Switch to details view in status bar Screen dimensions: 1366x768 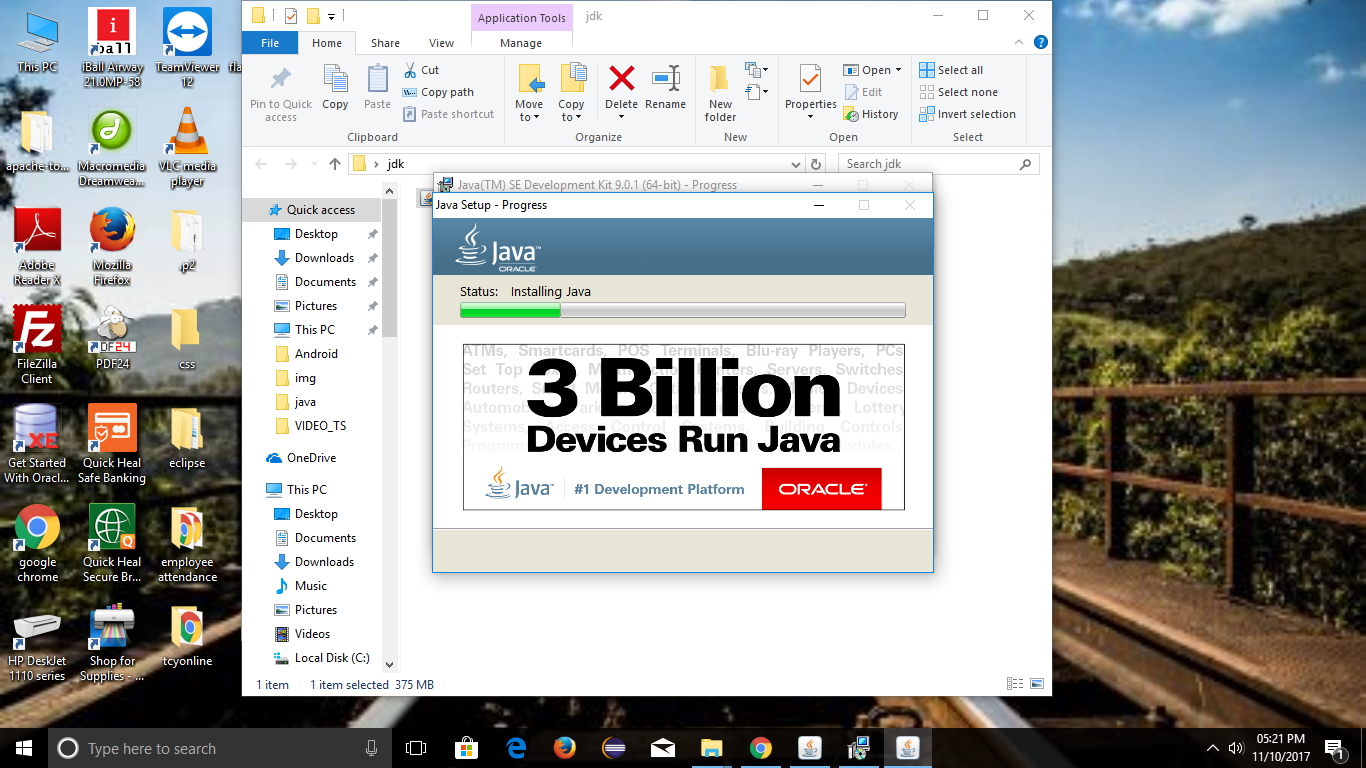click(x=1015, y=685)
